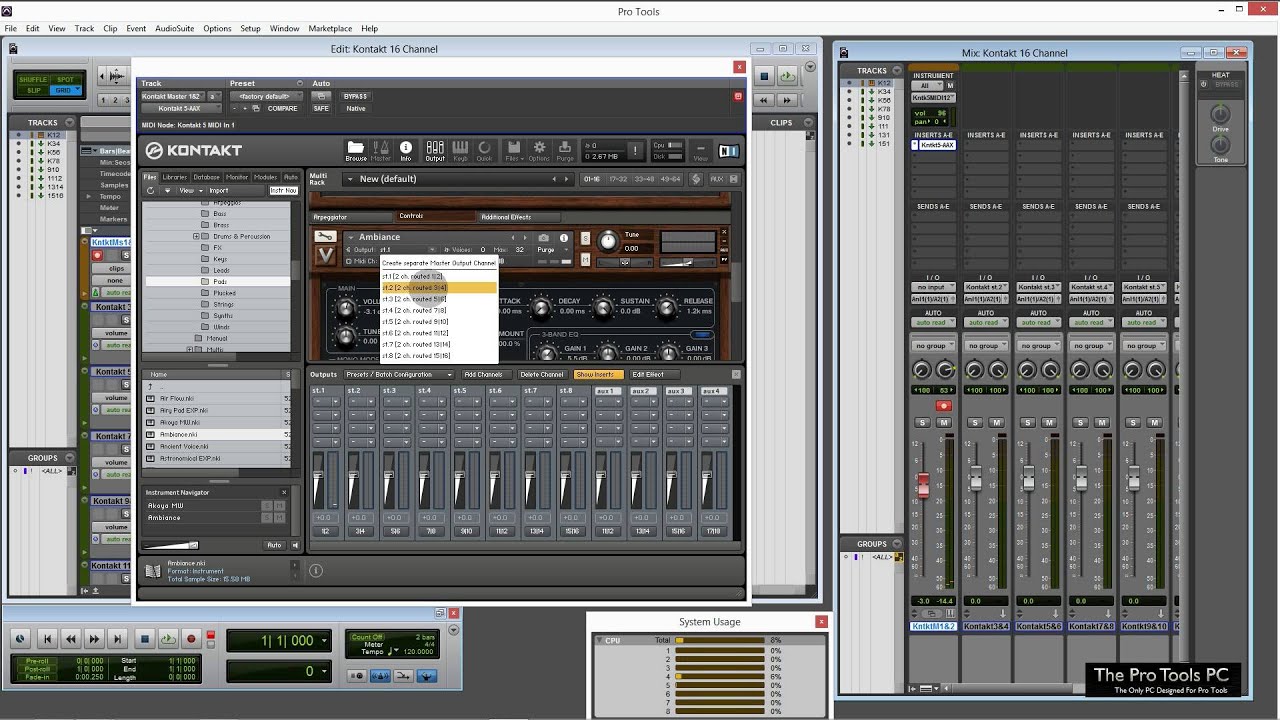Click the Kontakt Info icon
The image size is (1280, 720).
(x=406, y=150)
